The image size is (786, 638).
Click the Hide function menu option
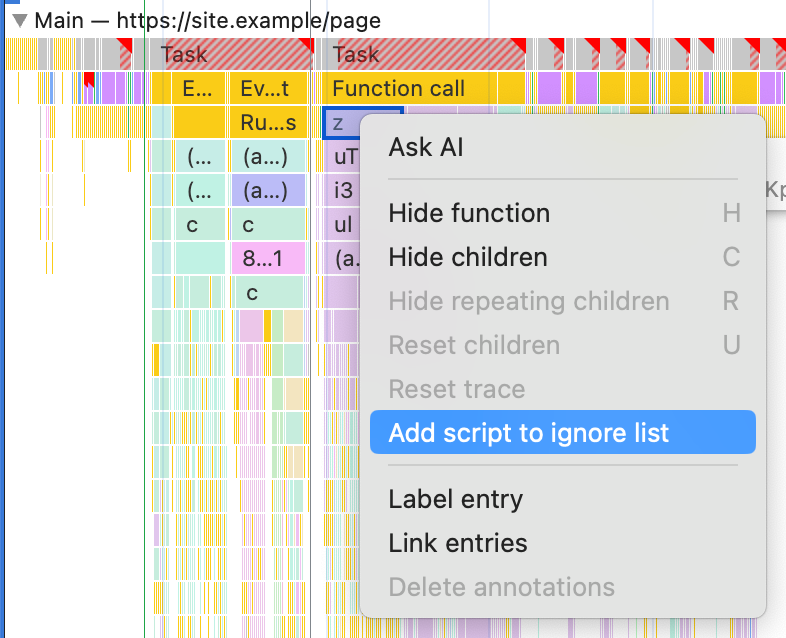[x=469, y=213]
